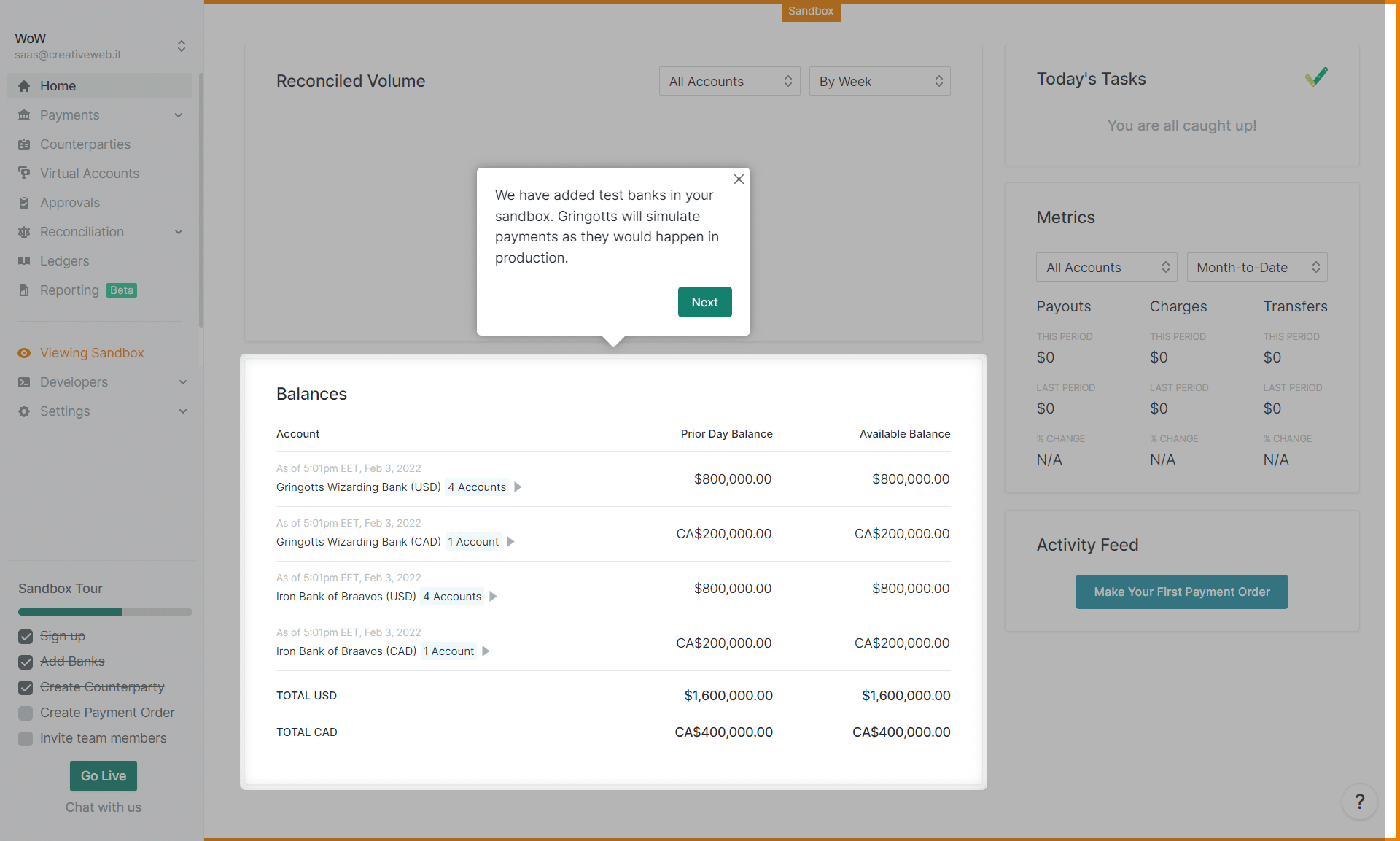The height and width of the screenshot is (841, 1400).
Task: Click the green checkmark in Today's Tasks
Action: click(1316, 77)
